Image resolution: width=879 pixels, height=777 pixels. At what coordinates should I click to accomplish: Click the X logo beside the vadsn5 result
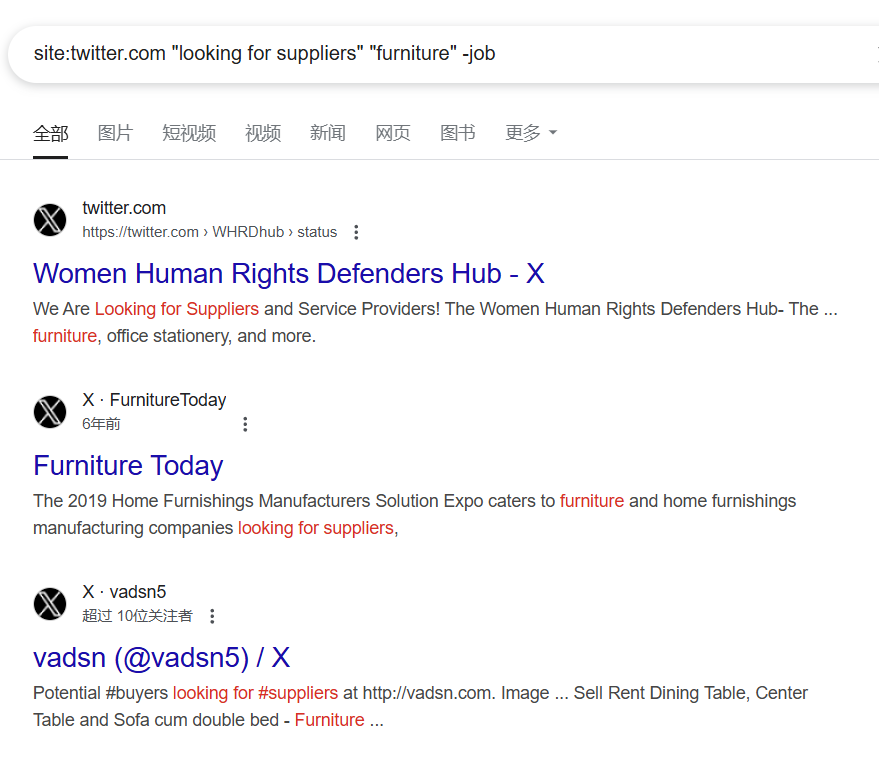tap(50, 604)
